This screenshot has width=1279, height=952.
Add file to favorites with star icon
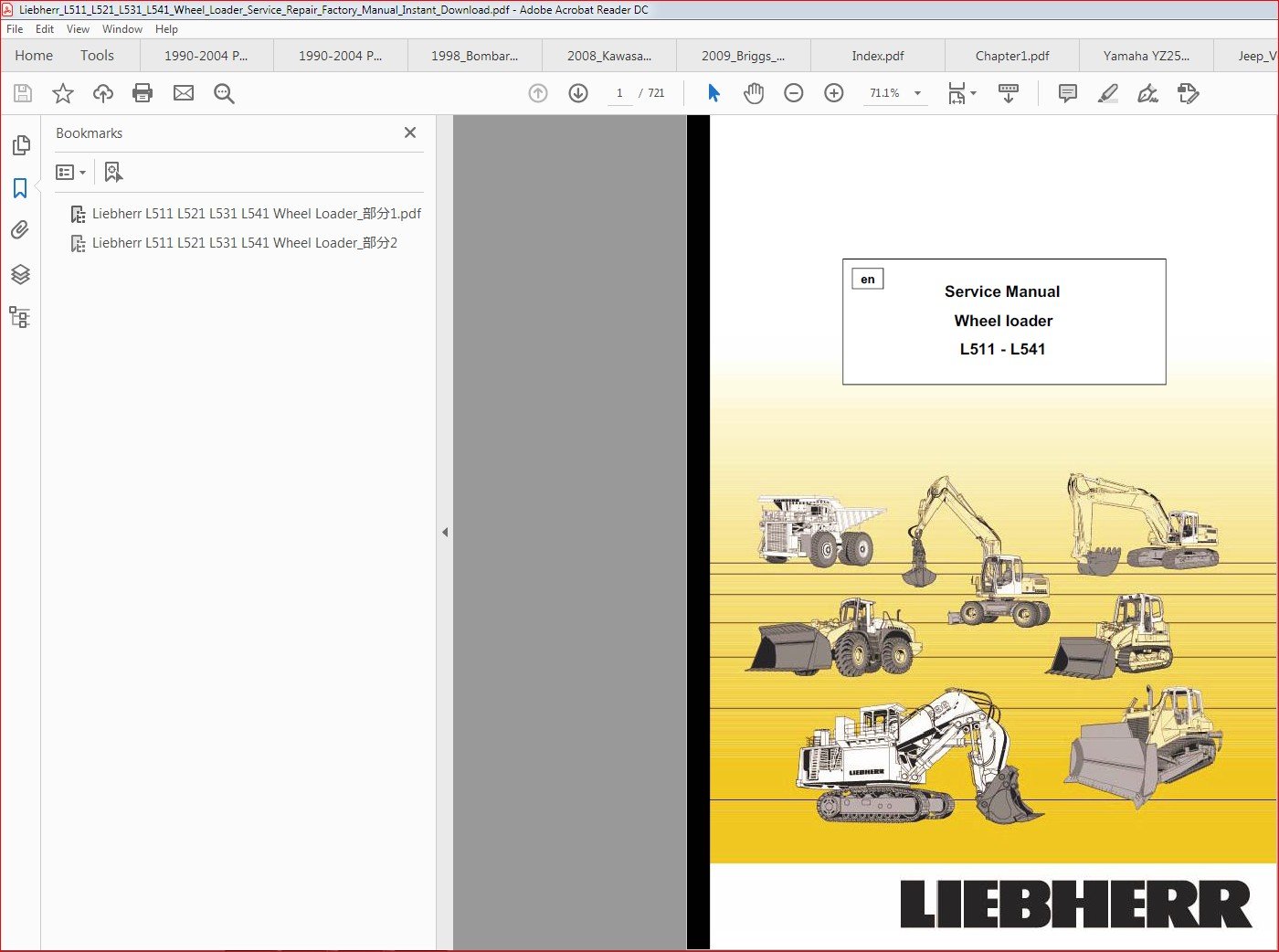tap(63, 93)
